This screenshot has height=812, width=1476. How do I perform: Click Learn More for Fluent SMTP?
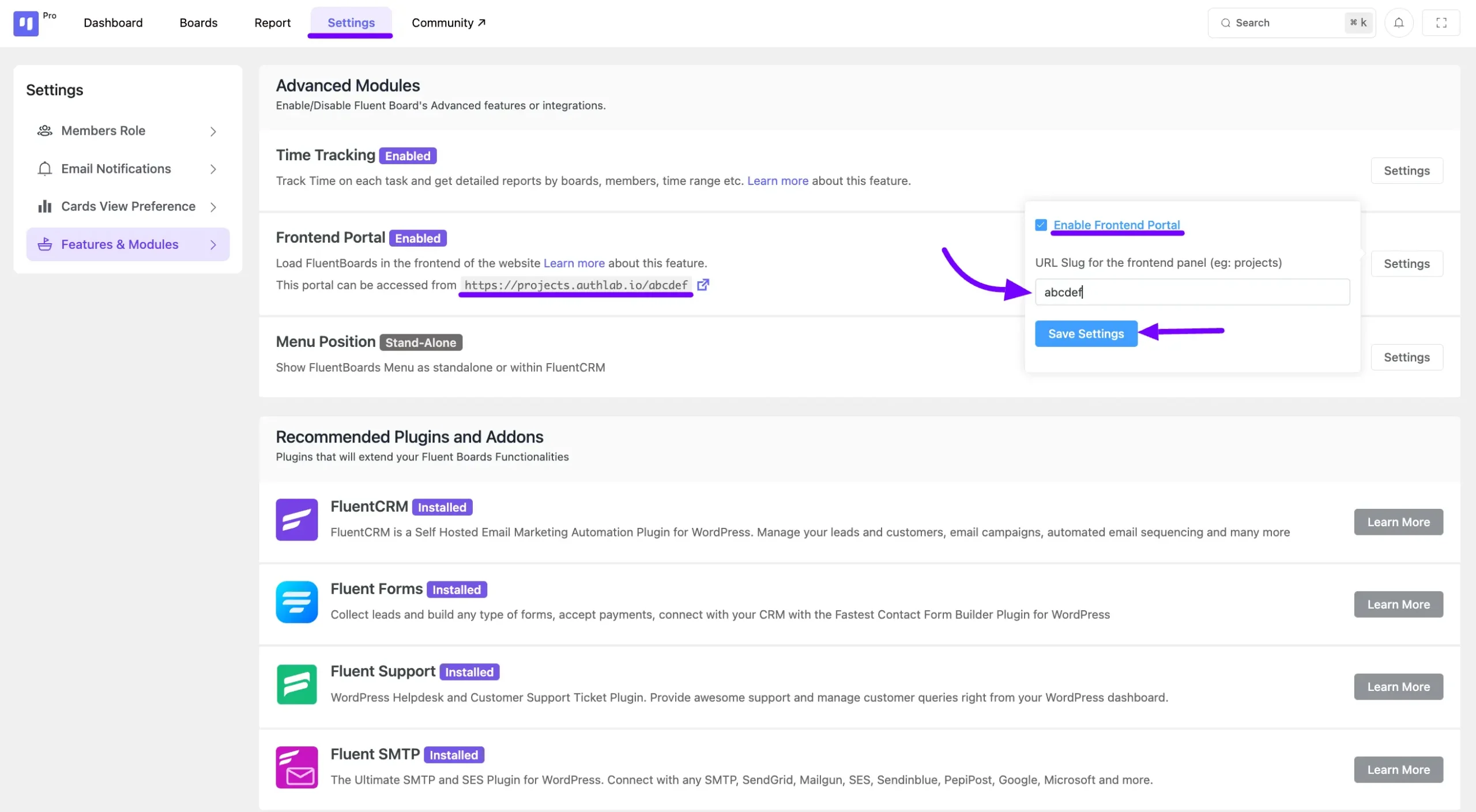click(x=1398, y=770)
